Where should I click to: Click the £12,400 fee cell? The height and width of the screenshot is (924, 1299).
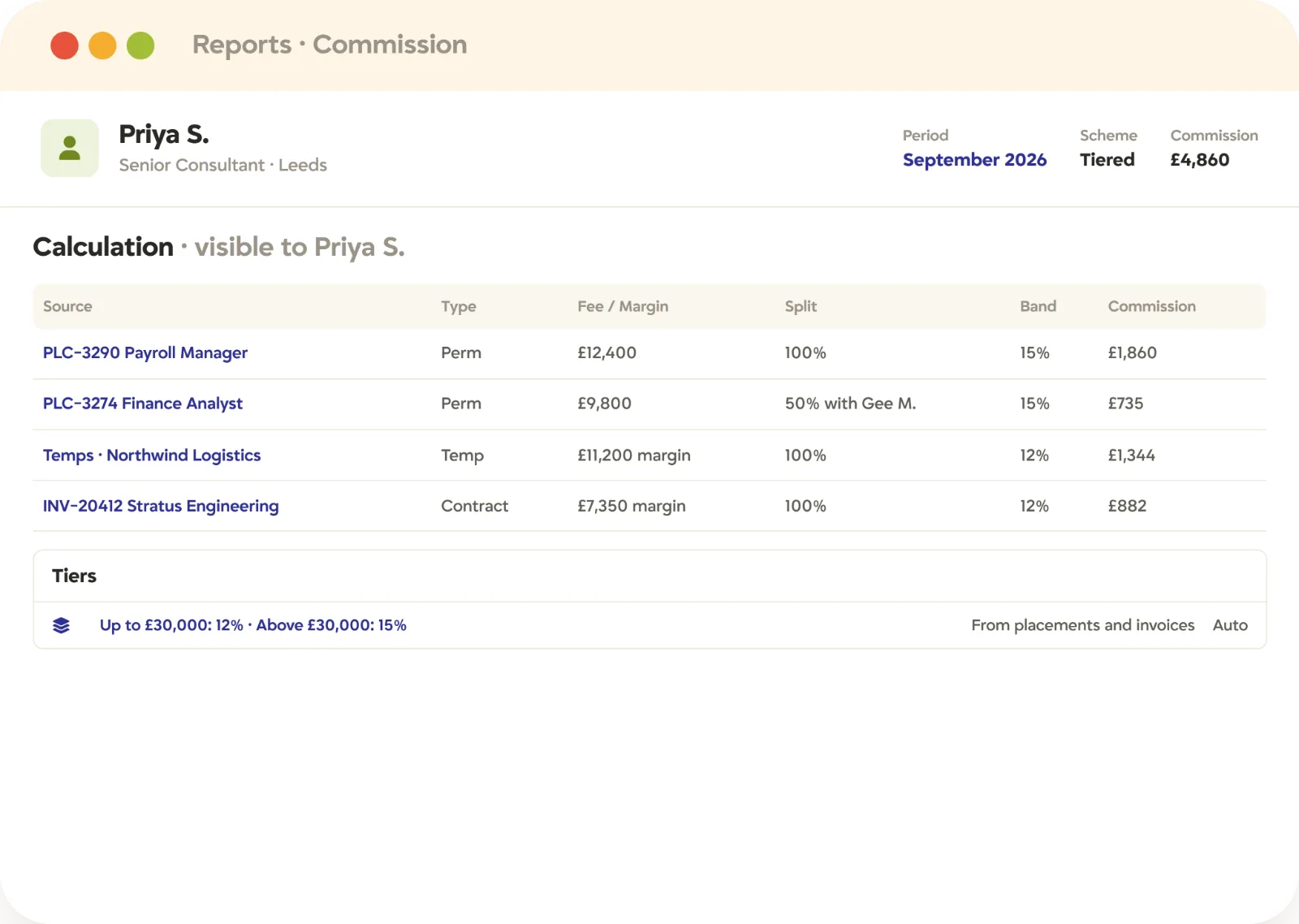(606, 352)
